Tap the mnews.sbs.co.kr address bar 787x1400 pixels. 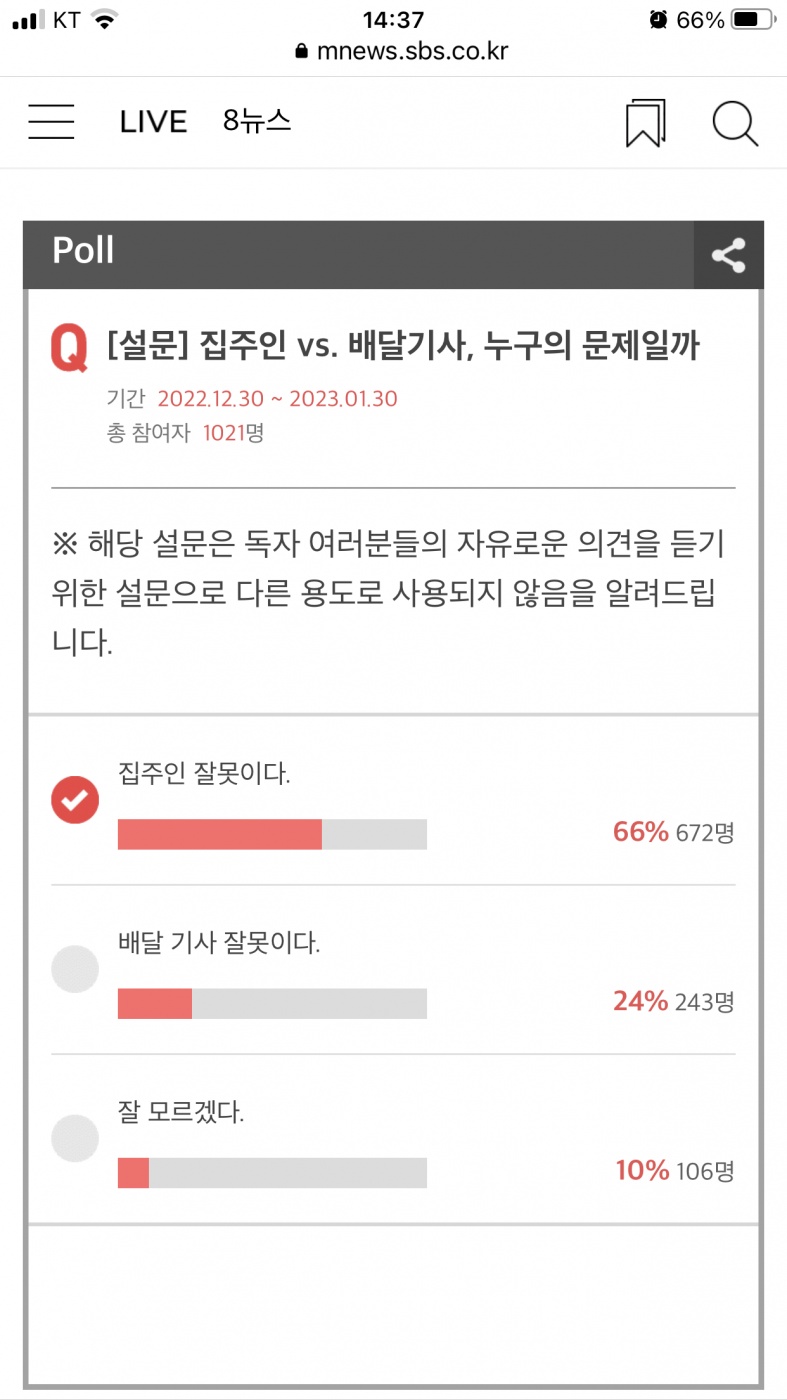pos(412,52)
